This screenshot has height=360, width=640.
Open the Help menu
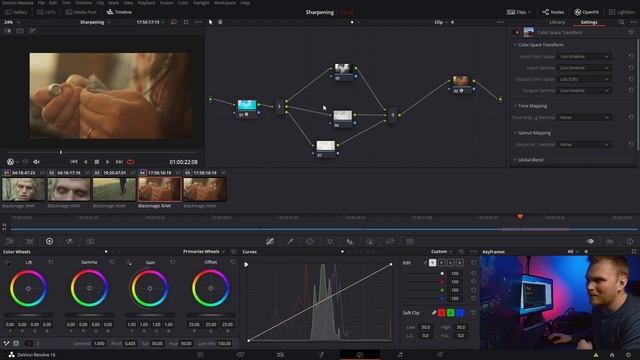(x=245, y=3)
